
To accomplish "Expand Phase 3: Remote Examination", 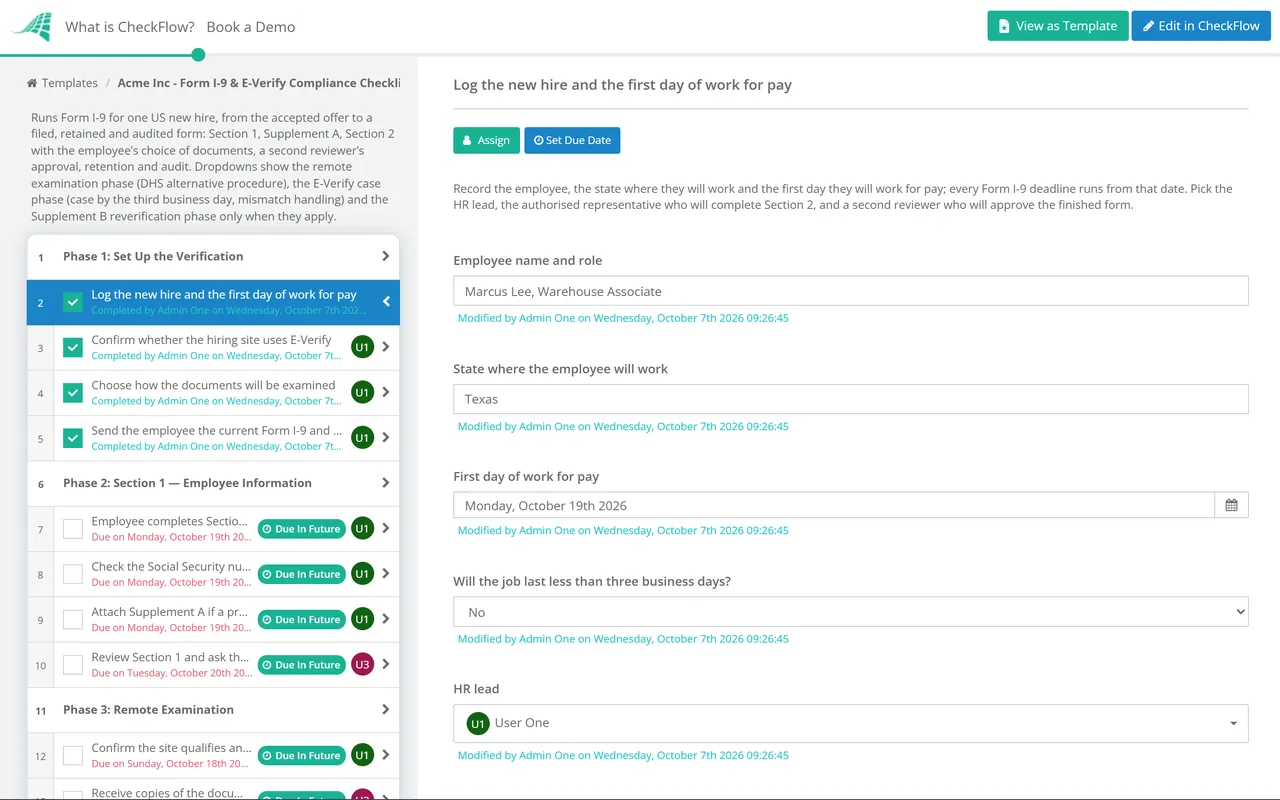I will click(213, 710).
